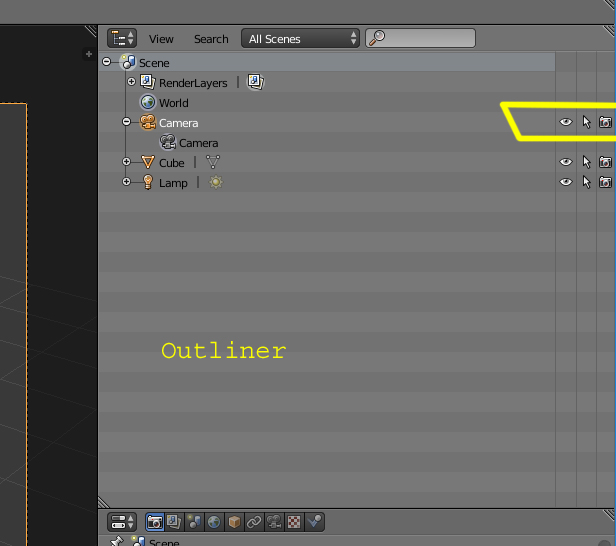
Task: Click the Lamp sun data icon
Action: [x=216, y=182]
